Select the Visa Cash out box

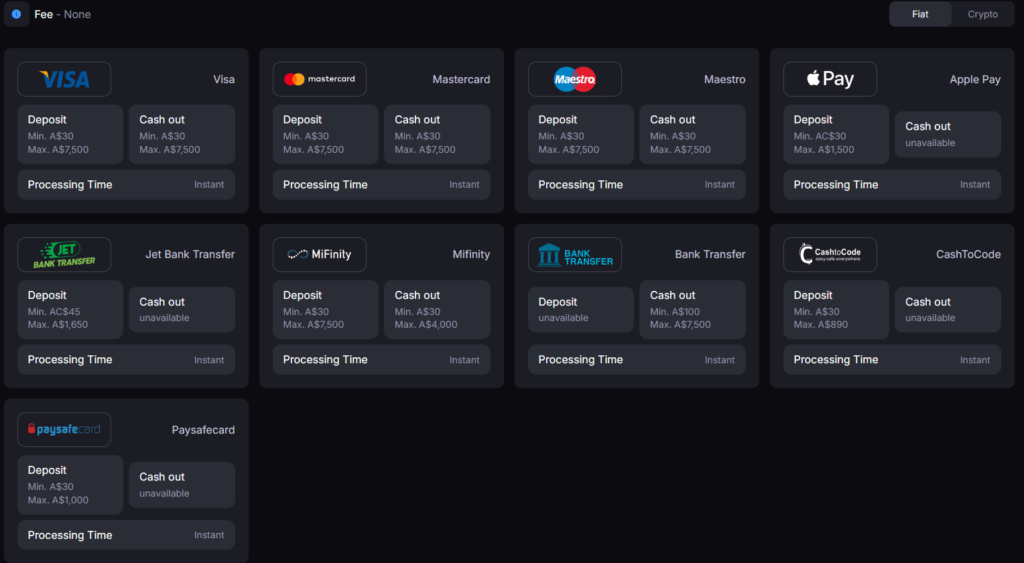182,134
